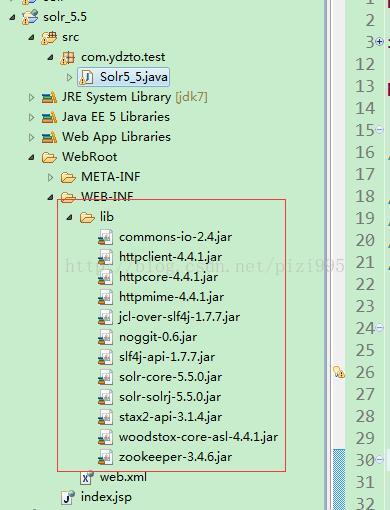Image resolution: width=390 pixels, height=510 pixels.
Task: Click the com.ydzto.test package icon
Action: (68, 57)
